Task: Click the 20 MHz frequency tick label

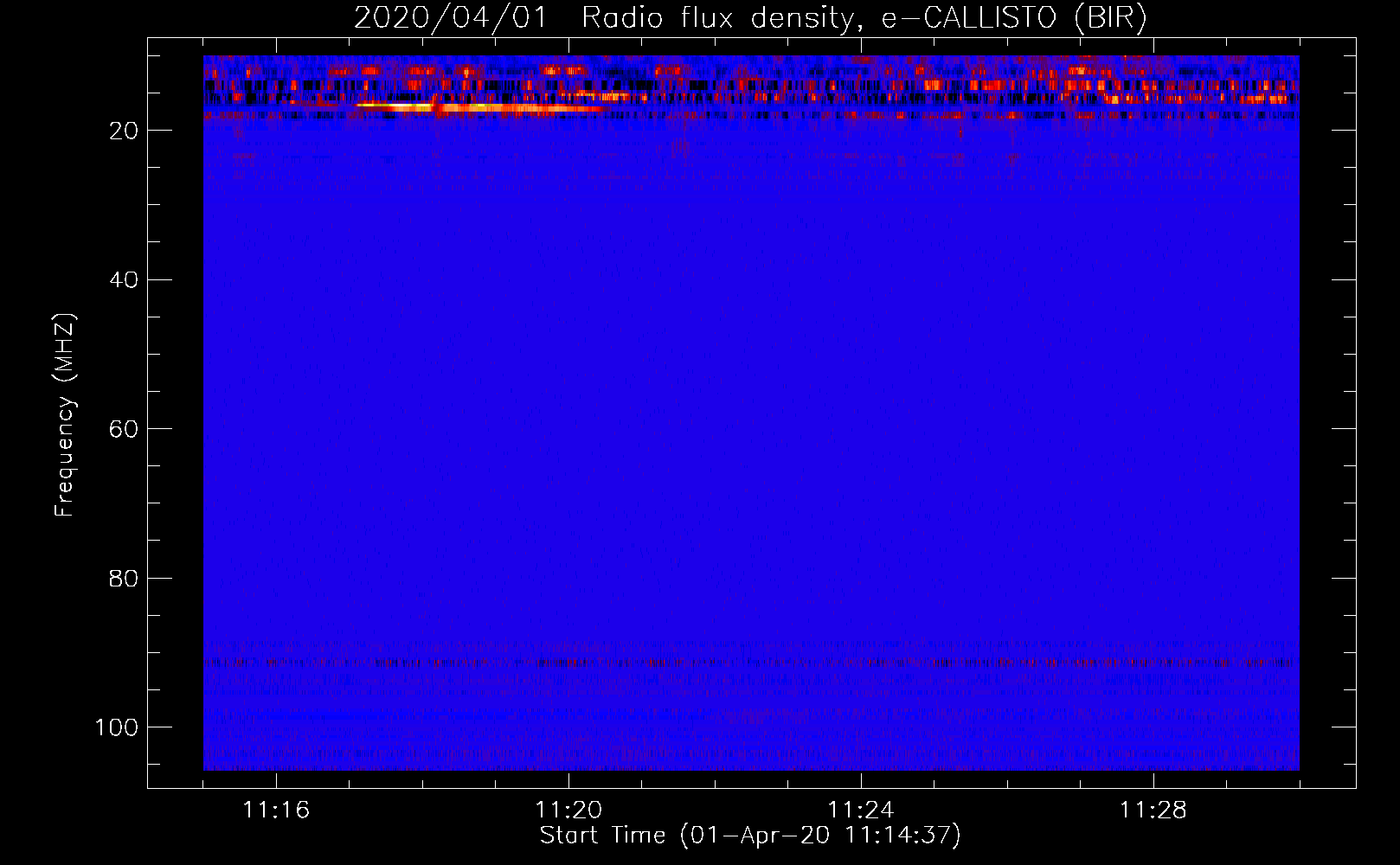Action: coord(124,131)
